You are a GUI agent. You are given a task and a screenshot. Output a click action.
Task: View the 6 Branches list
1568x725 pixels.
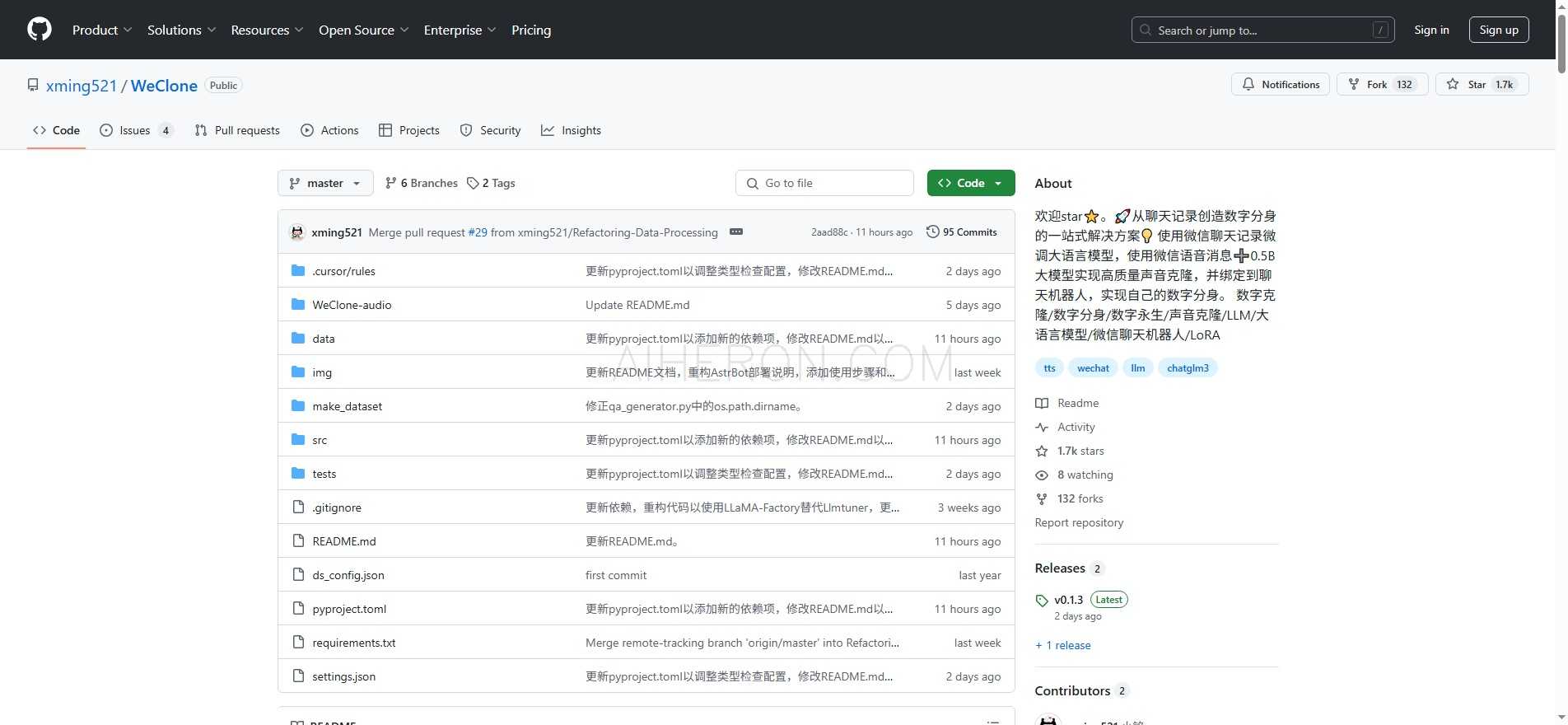pyautogui.click(x=421, y=183)
